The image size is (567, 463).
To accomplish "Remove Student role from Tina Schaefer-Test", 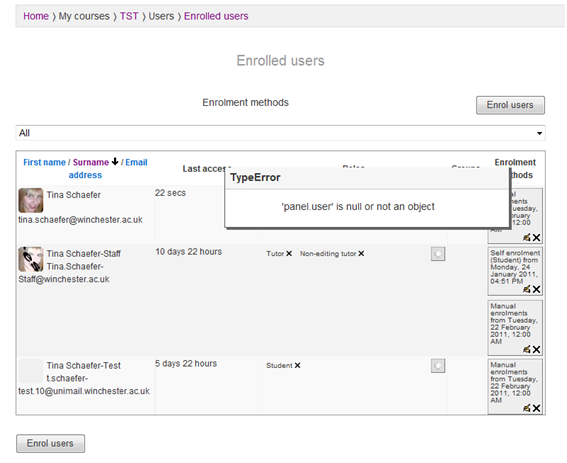I will click(x=297, y=365).
